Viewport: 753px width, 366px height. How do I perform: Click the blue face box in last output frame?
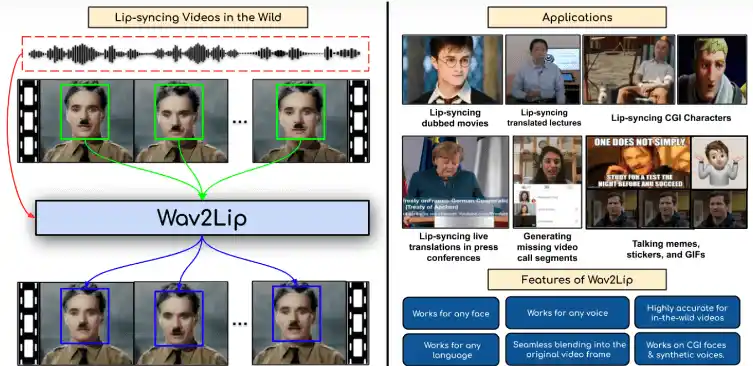coord(296,314)
